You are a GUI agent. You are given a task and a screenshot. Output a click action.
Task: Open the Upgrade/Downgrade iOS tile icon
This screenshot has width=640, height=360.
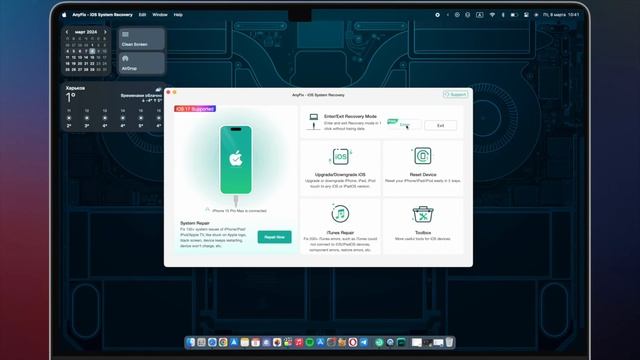click(x=340, y=156)
